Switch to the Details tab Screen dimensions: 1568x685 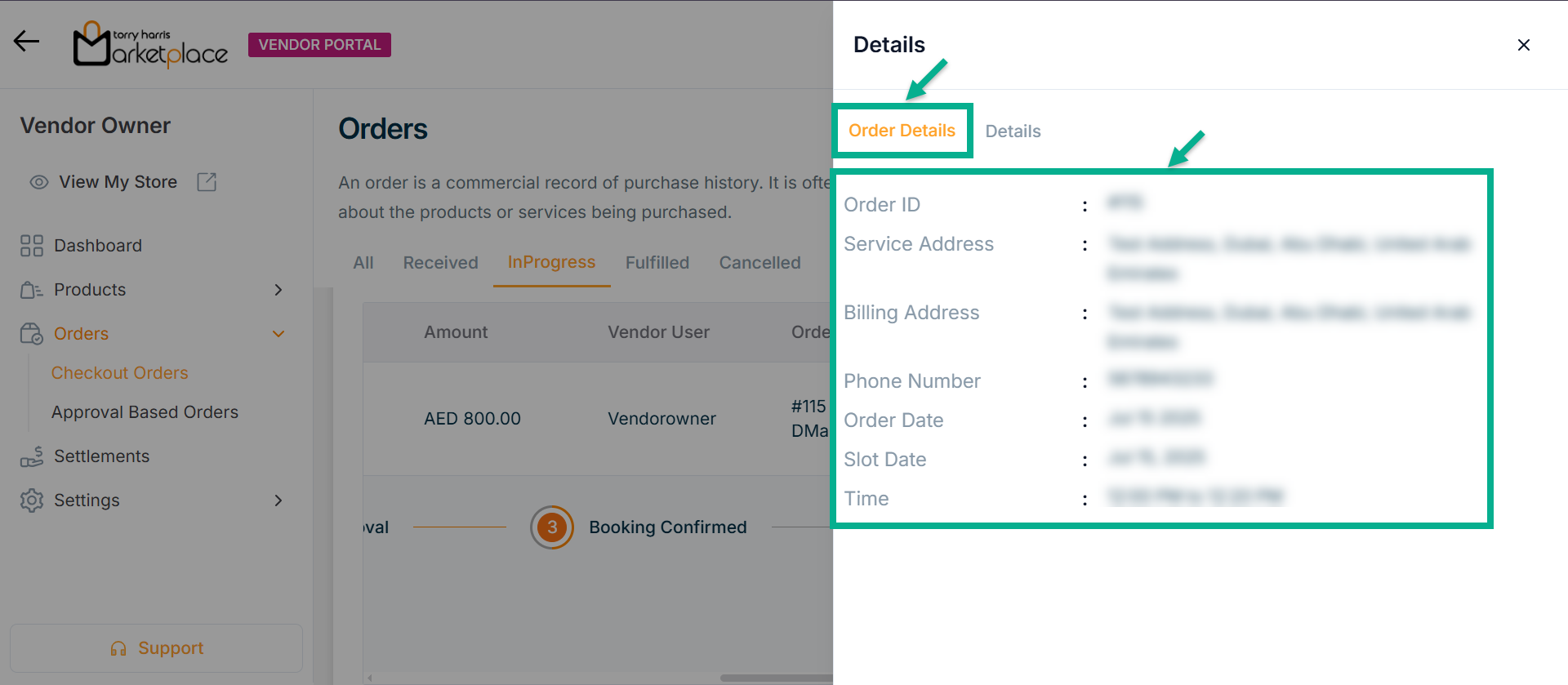point(1013,131)
